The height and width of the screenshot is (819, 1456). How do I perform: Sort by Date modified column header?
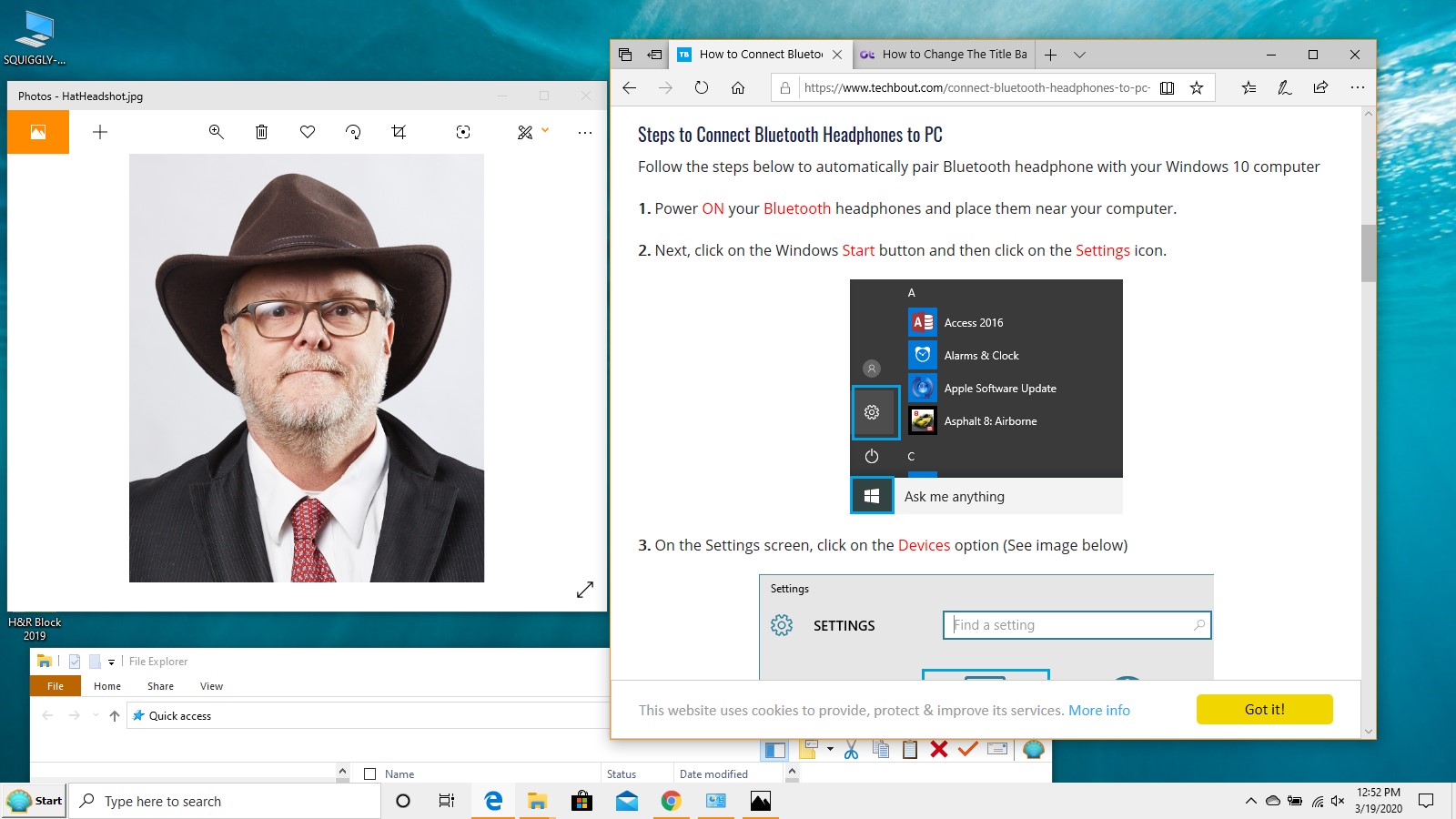713,774
